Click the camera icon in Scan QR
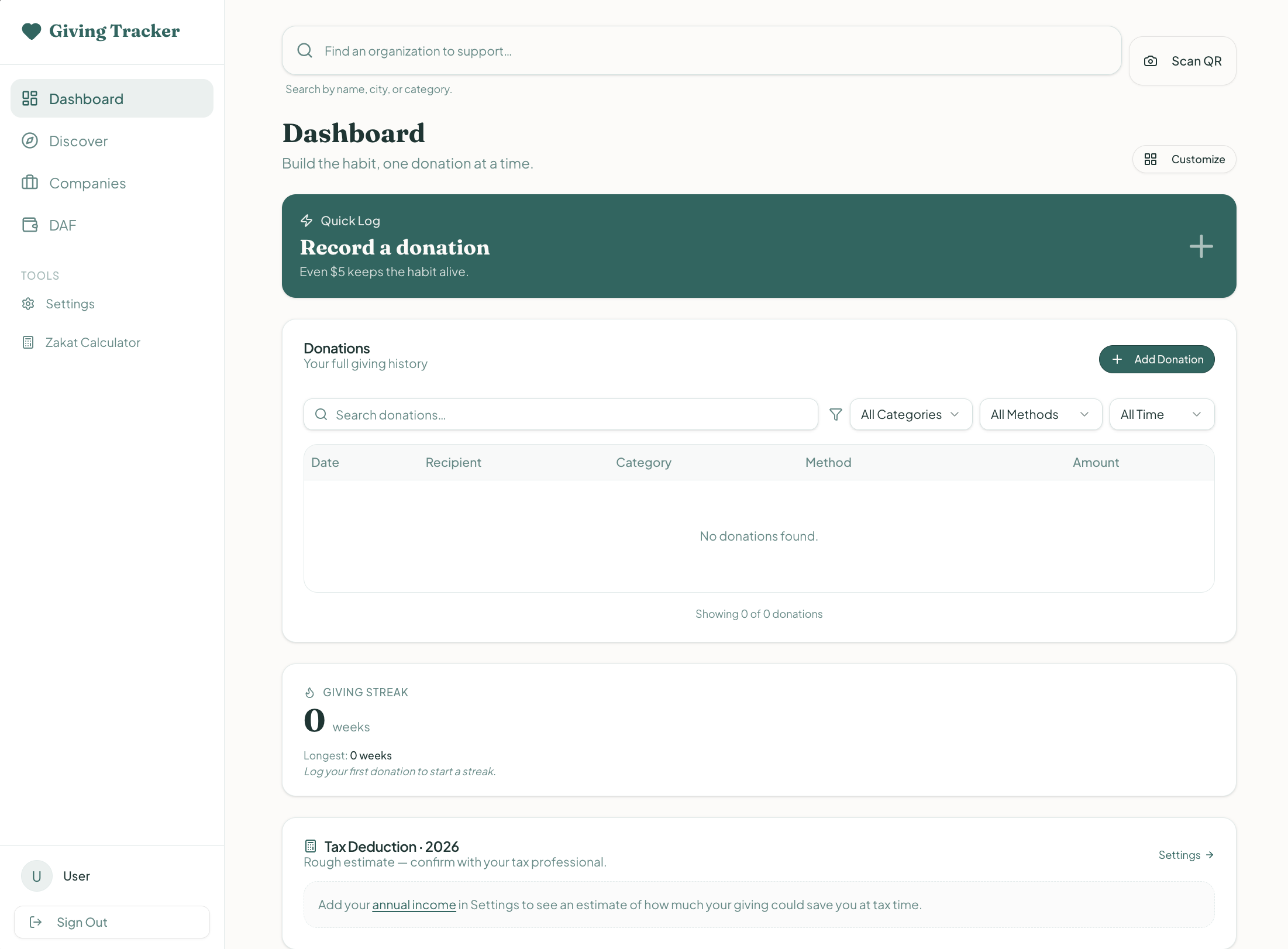The height and width of the screenshot is (949, 1288). [1150, 61]
